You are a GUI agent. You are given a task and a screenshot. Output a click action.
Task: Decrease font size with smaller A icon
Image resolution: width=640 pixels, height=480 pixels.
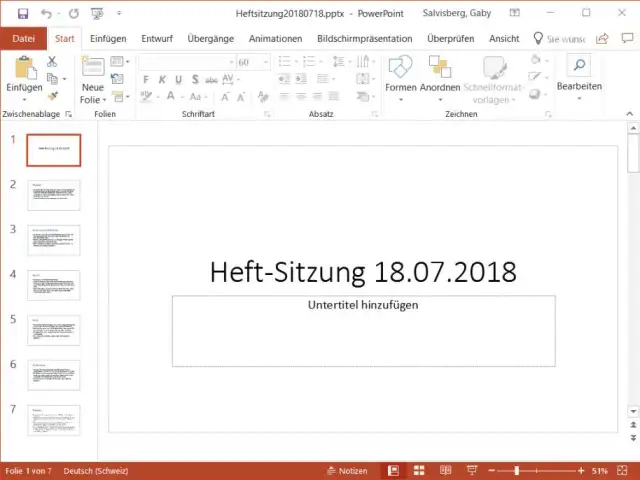pyautogui.click(x=240, y=97)
